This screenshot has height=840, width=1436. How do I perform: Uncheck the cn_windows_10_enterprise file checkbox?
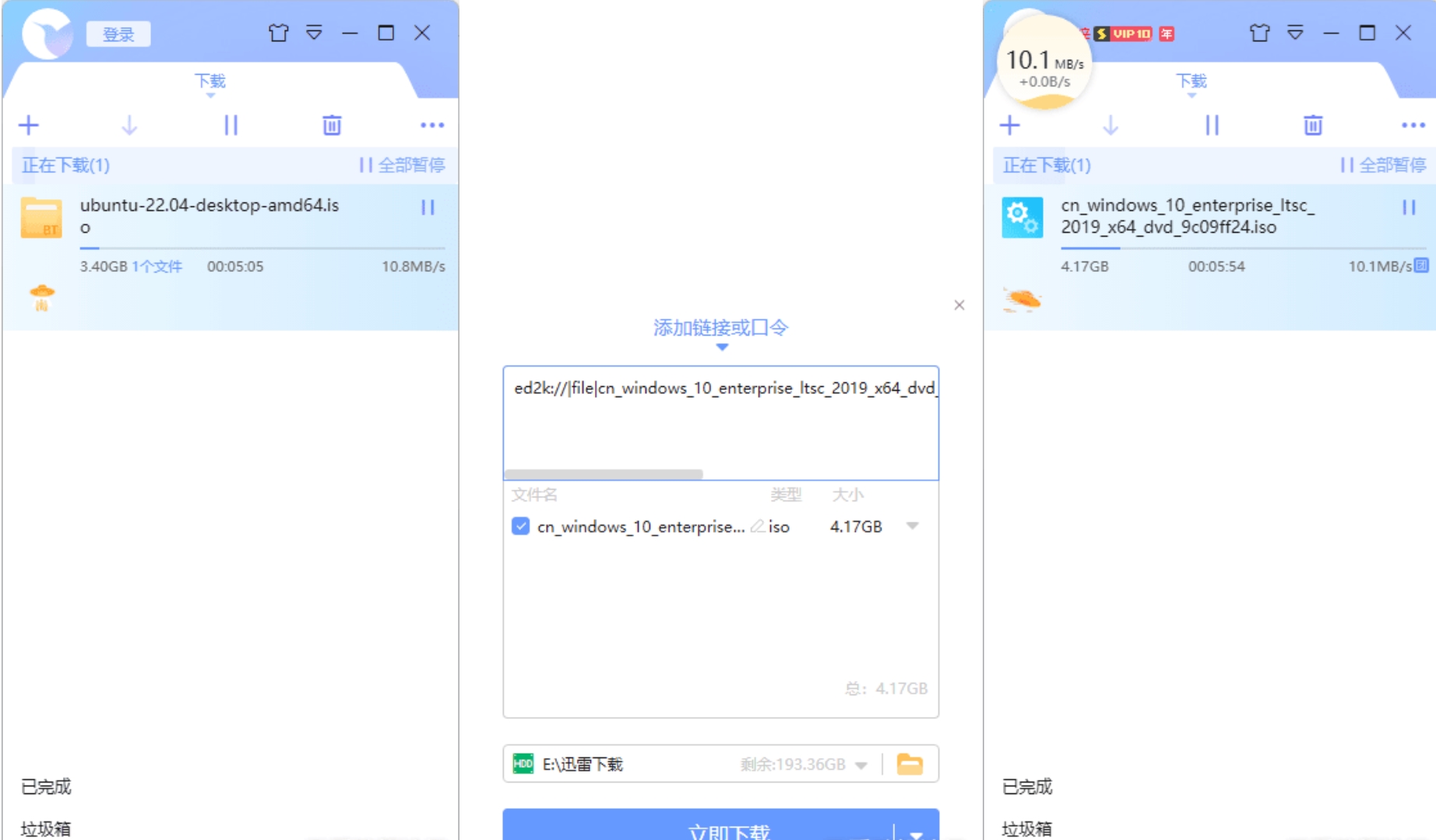[519, 526]
